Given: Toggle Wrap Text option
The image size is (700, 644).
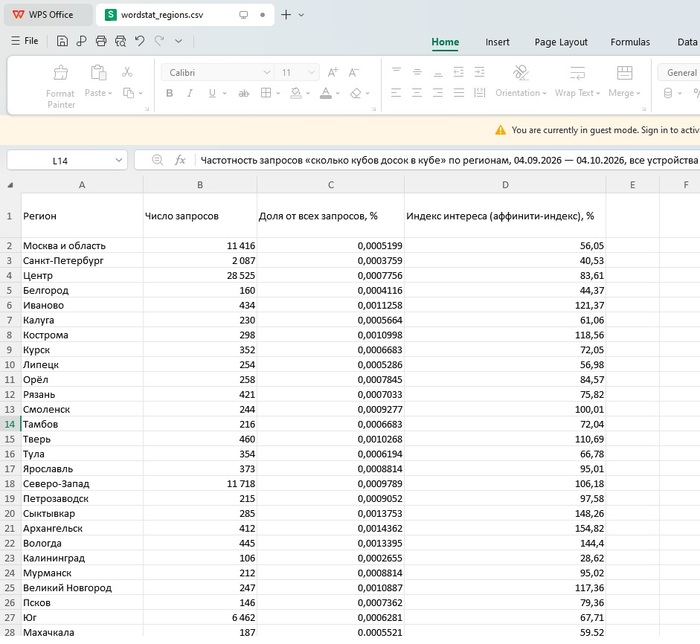Looking at the screenshot, I should point(577,82).
